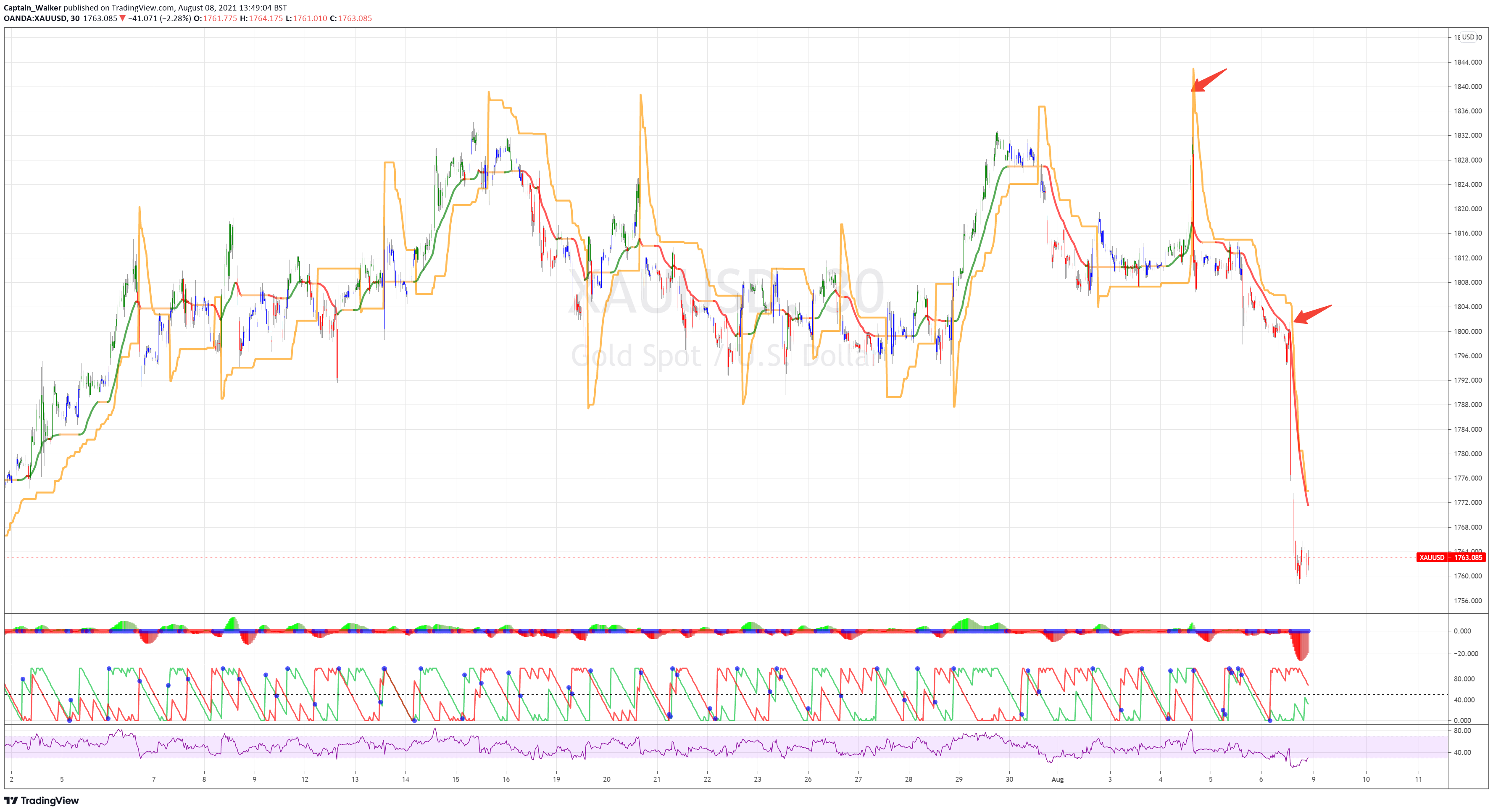Click date 28 on time axis

coord(909,779)
